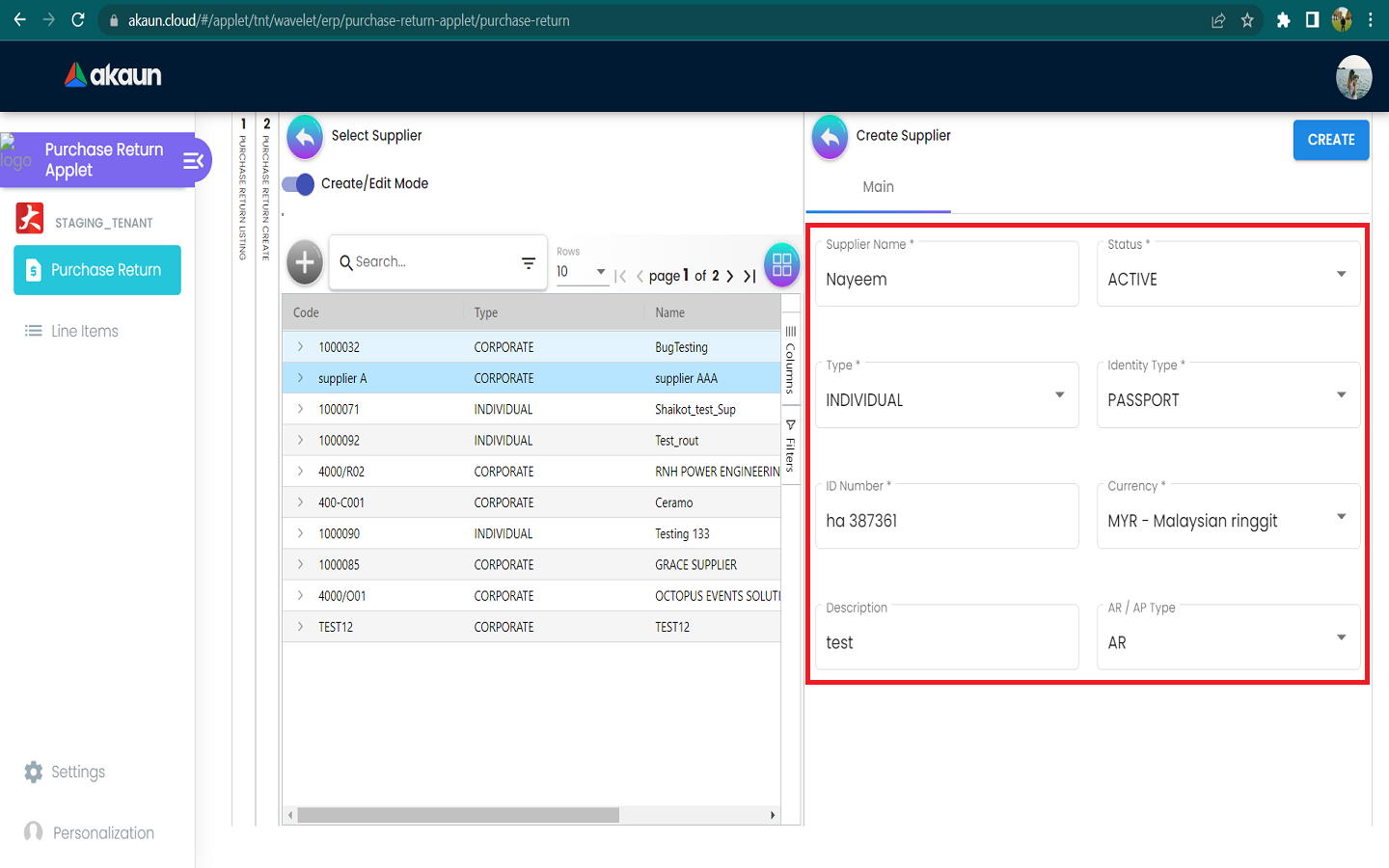Click the CREATE button

1330,140
